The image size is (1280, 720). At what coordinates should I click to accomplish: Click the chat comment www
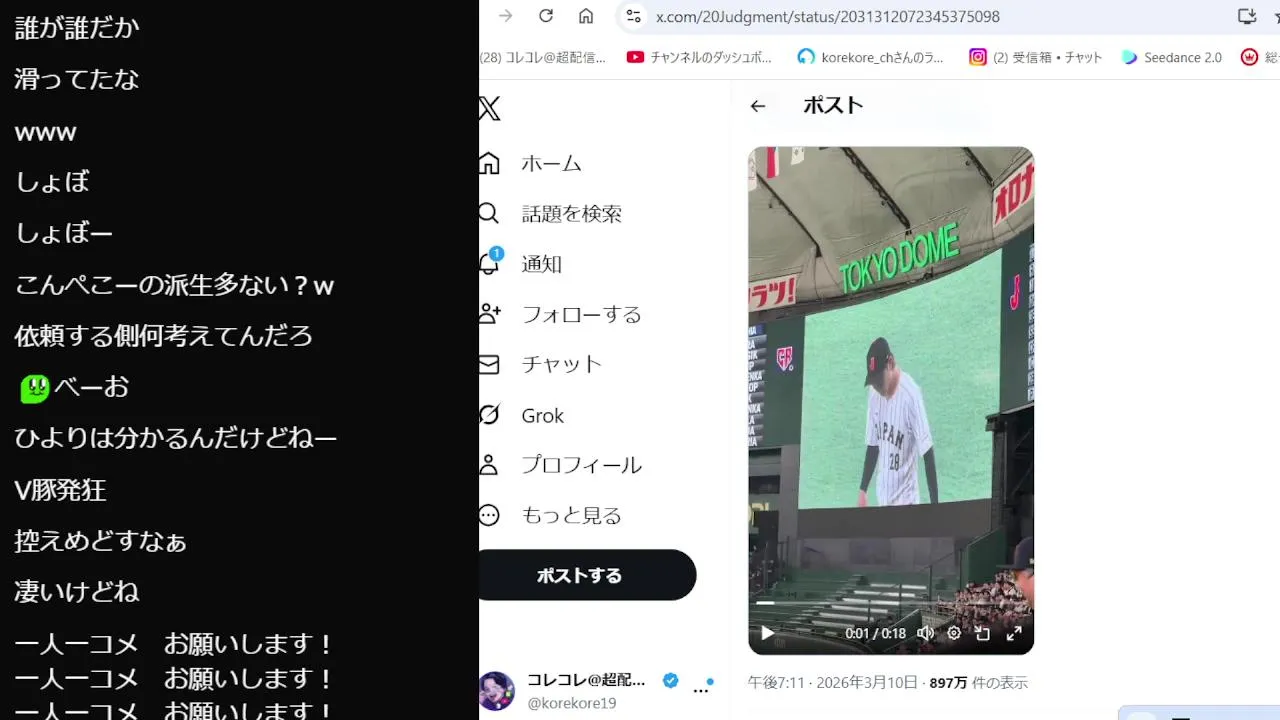pyautogui.click(x=46, y=133)
